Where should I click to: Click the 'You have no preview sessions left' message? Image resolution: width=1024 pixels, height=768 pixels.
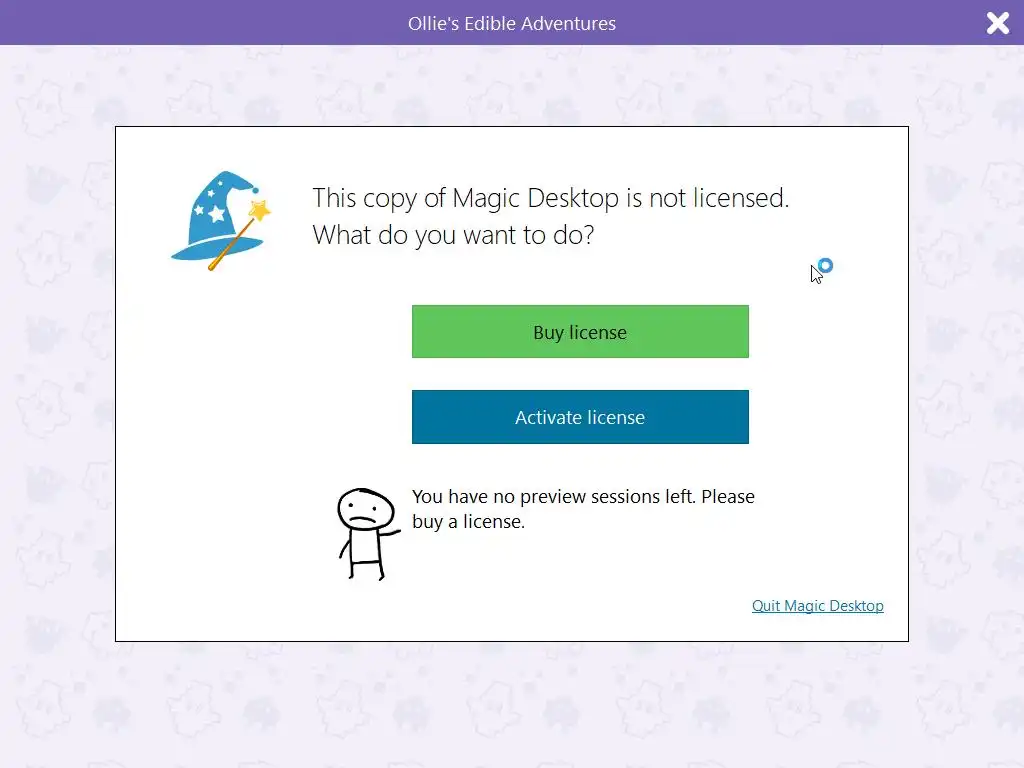coord(583,509)
